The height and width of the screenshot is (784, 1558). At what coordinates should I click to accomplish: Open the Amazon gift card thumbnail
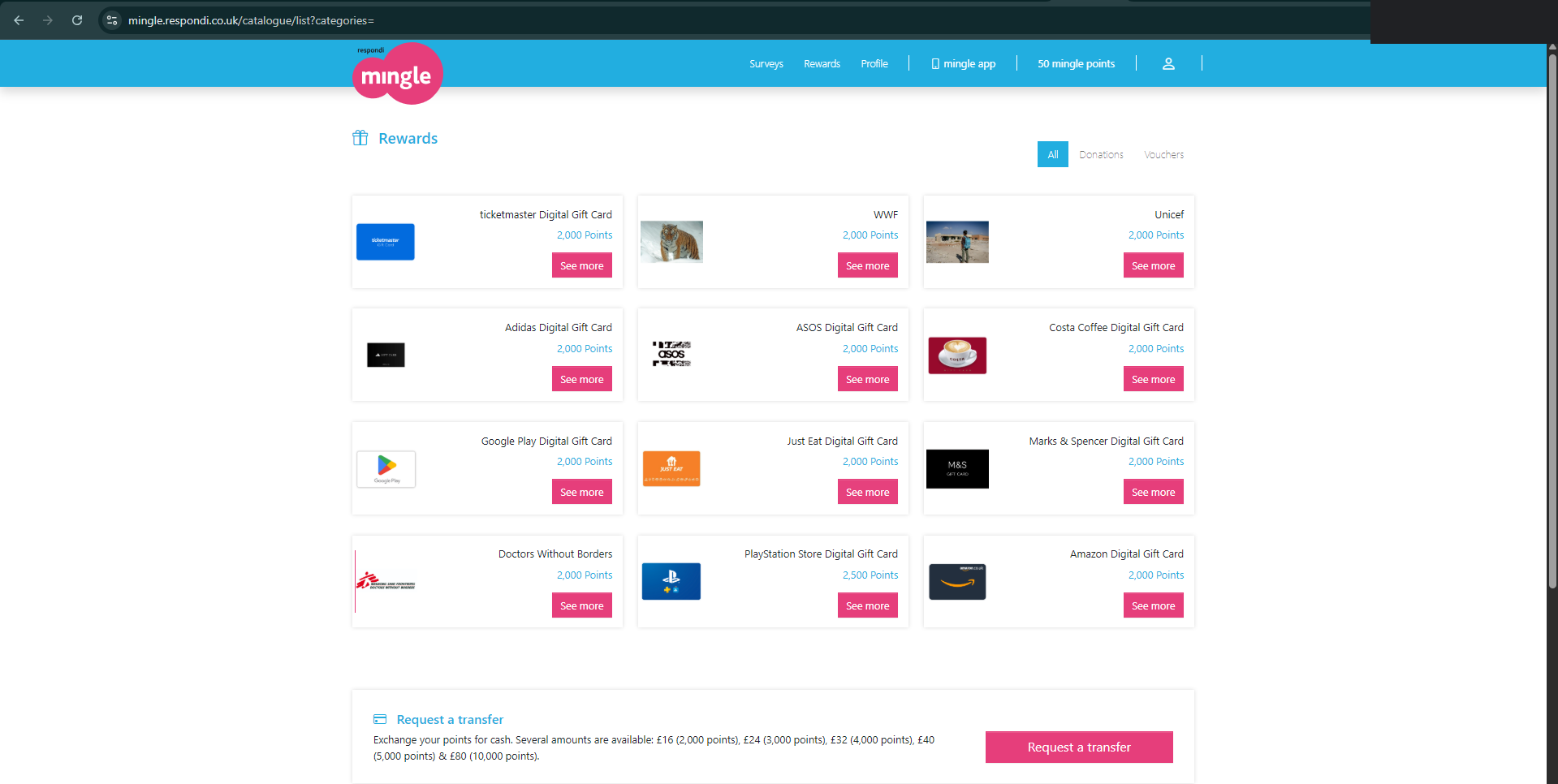pyautogui.click(x=957, y=582)
